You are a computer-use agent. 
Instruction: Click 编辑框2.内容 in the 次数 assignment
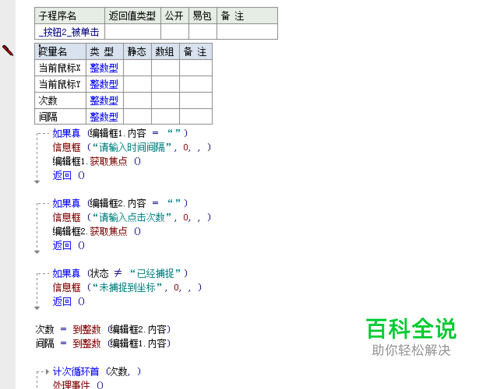coord(139,329)
